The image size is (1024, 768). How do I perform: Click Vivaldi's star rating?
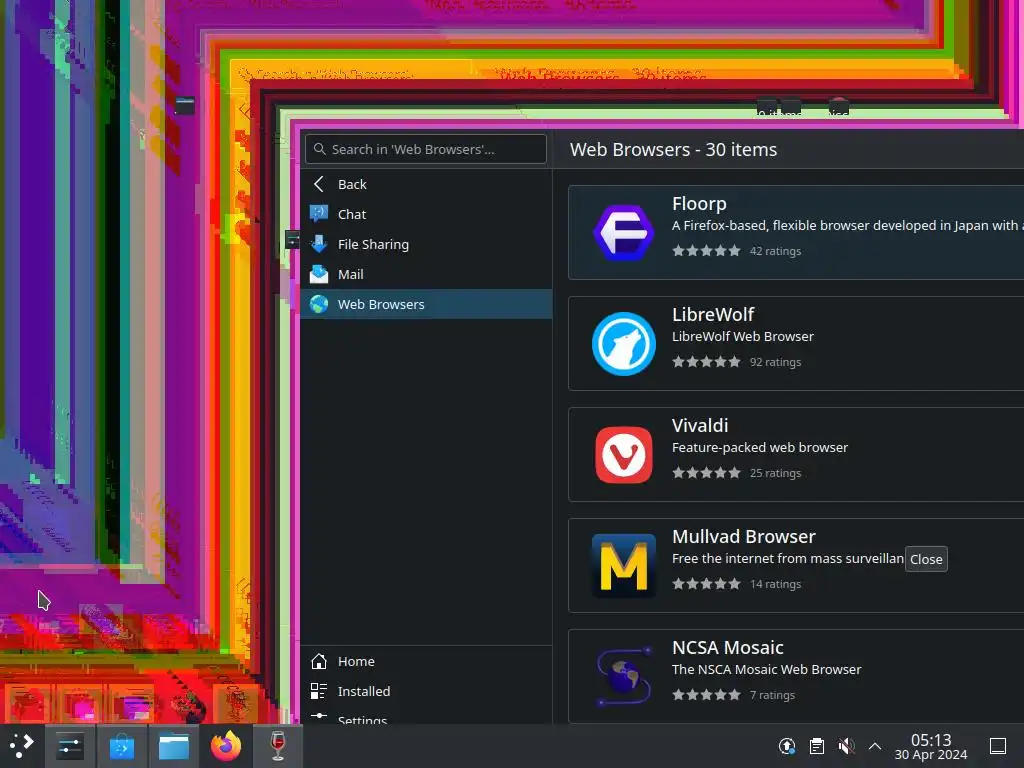707,473
